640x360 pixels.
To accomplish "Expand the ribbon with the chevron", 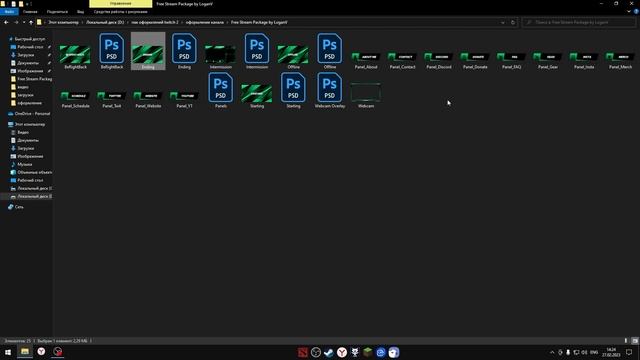I will coord(629,12).
